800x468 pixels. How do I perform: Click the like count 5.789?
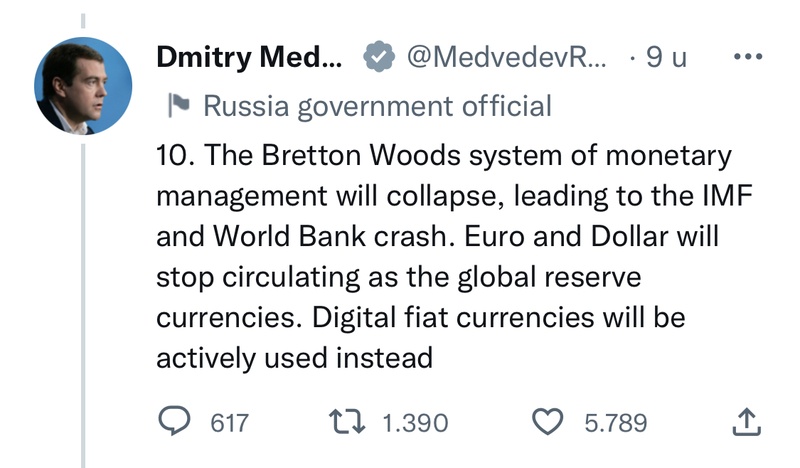(x=616, y=423)
